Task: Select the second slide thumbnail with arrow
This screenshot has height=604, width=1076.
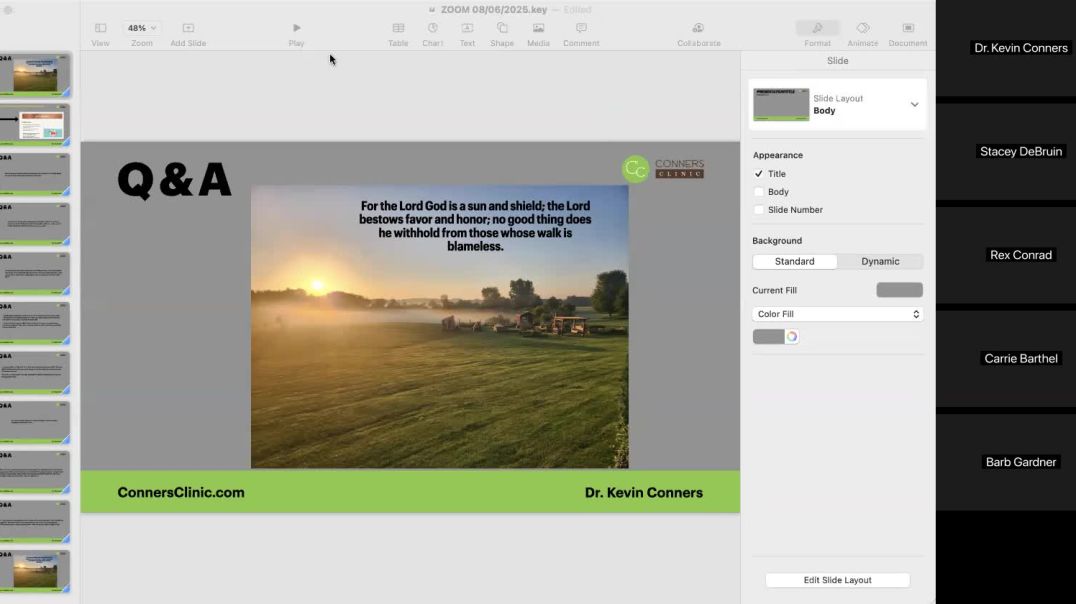Action: 34,125
